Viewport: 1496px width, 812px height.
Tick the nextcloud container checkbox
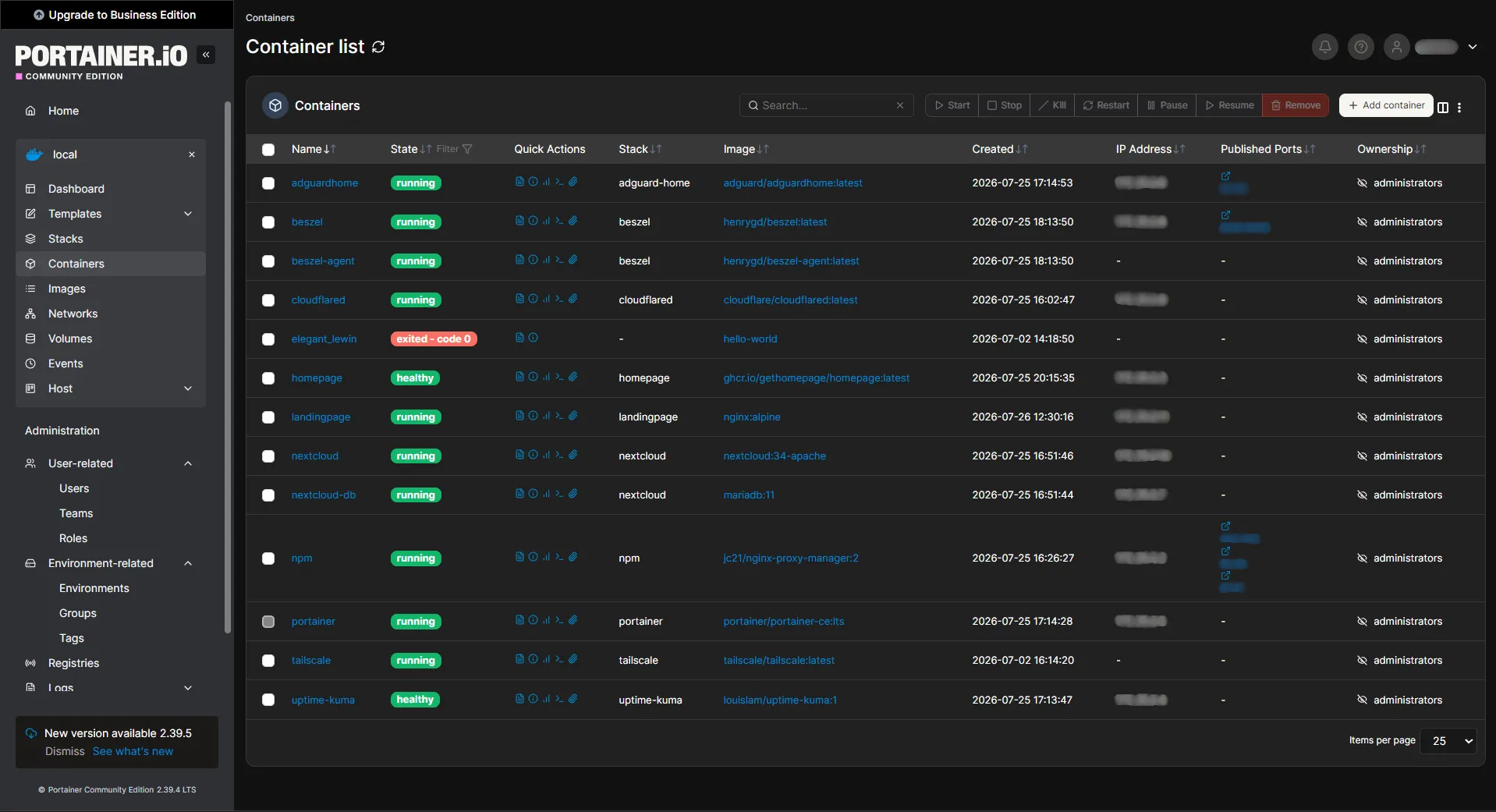click(268, 456)
